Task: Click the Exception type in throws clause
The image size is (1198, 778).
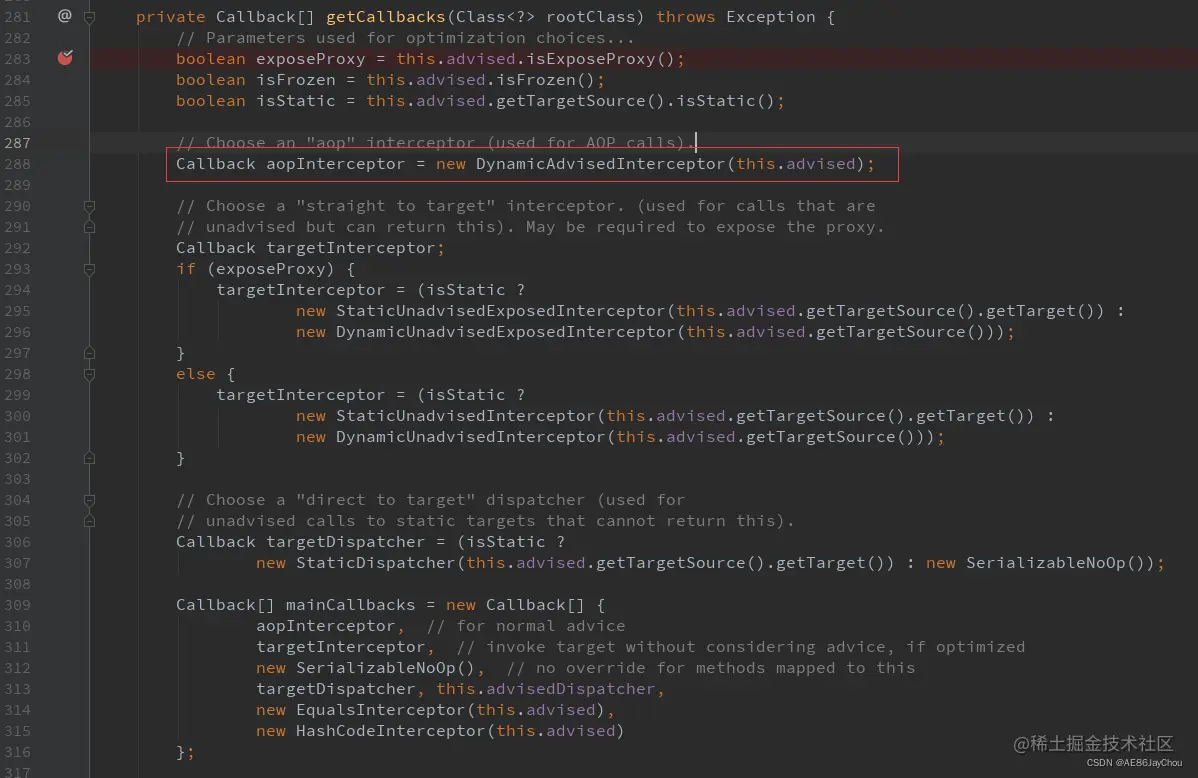Action: 771,17
